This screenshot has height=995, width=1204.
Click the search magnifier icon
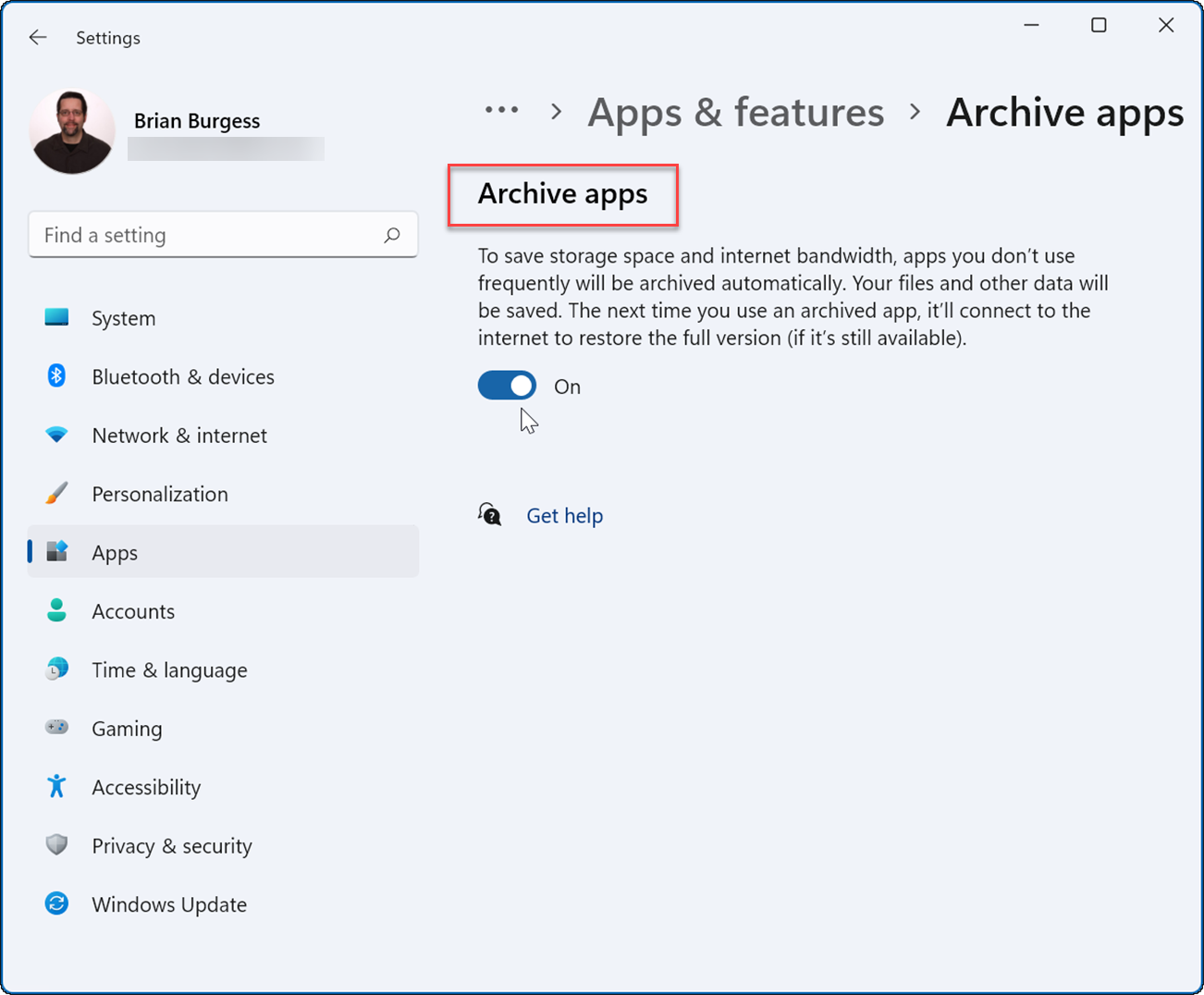[x=393, y=235]
